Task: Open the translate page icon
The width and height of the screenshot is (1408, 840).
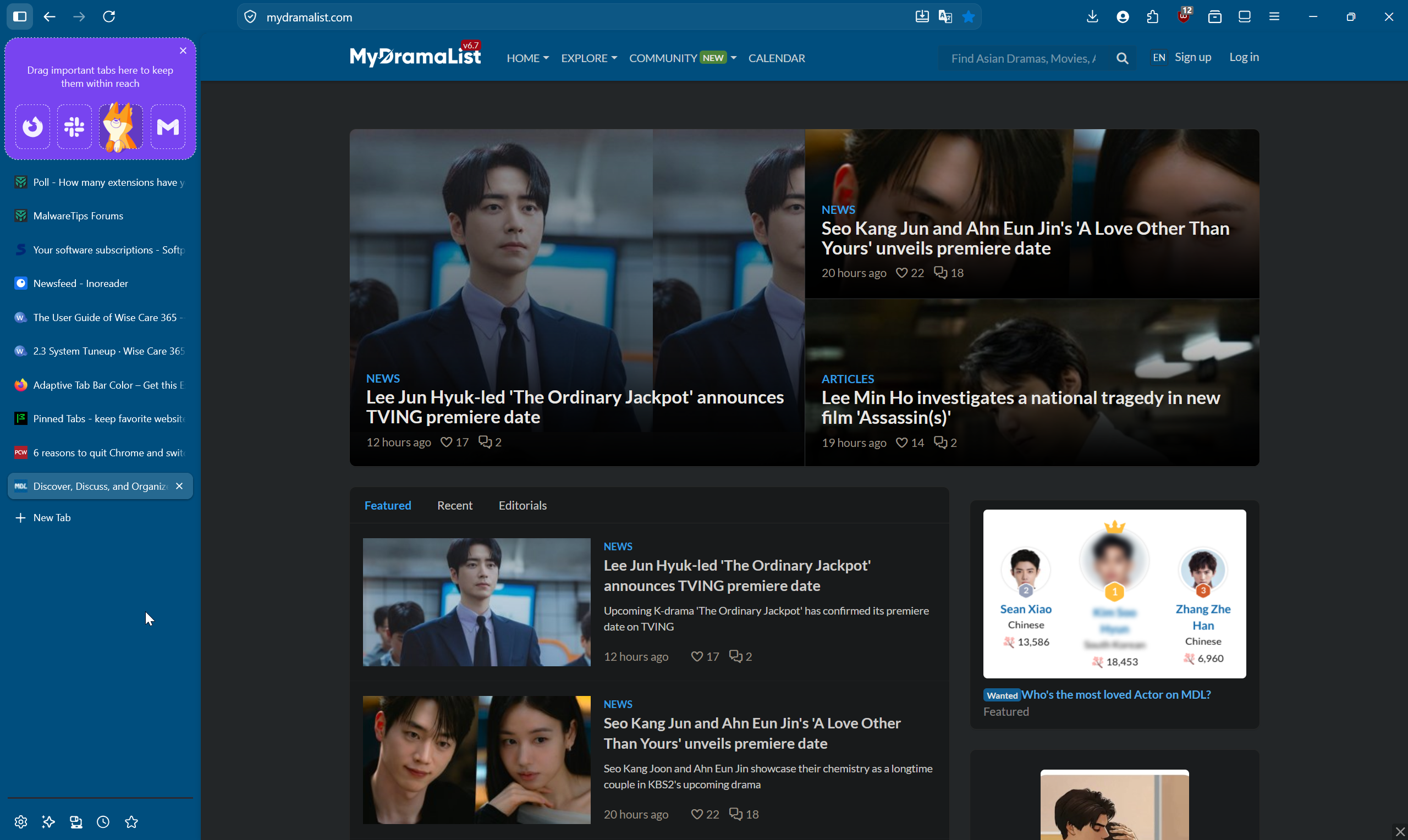Action: [945, 16]
